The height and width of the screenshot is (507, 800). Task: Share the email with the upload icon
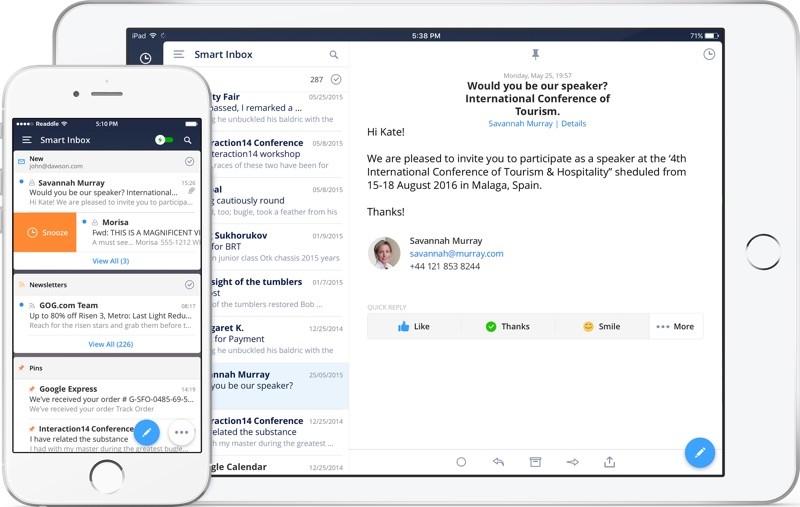610,462
